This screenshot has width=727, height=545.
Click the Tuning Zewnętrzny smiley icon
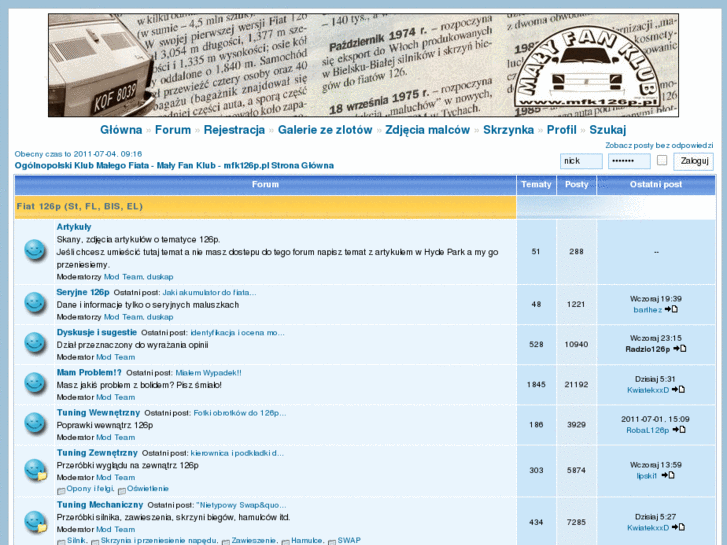click(x=36, y=470)
